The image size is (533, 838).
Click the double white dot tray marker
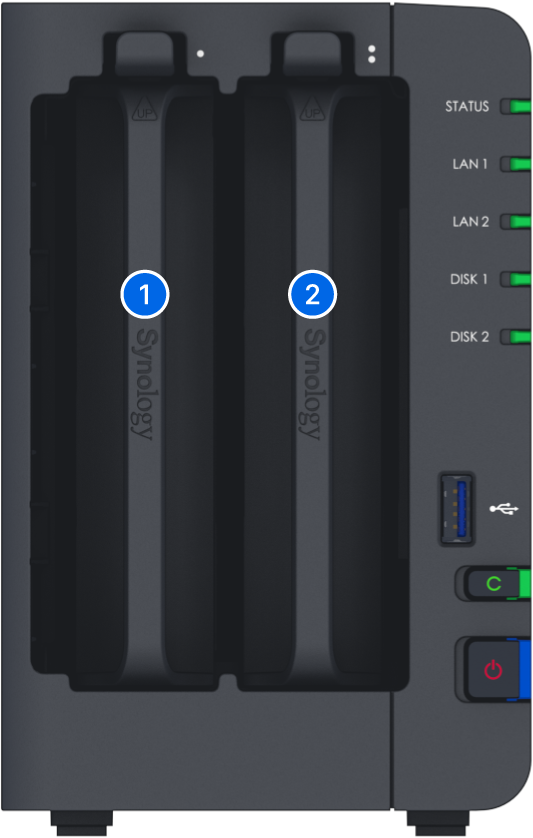click(x=372, y=54)
